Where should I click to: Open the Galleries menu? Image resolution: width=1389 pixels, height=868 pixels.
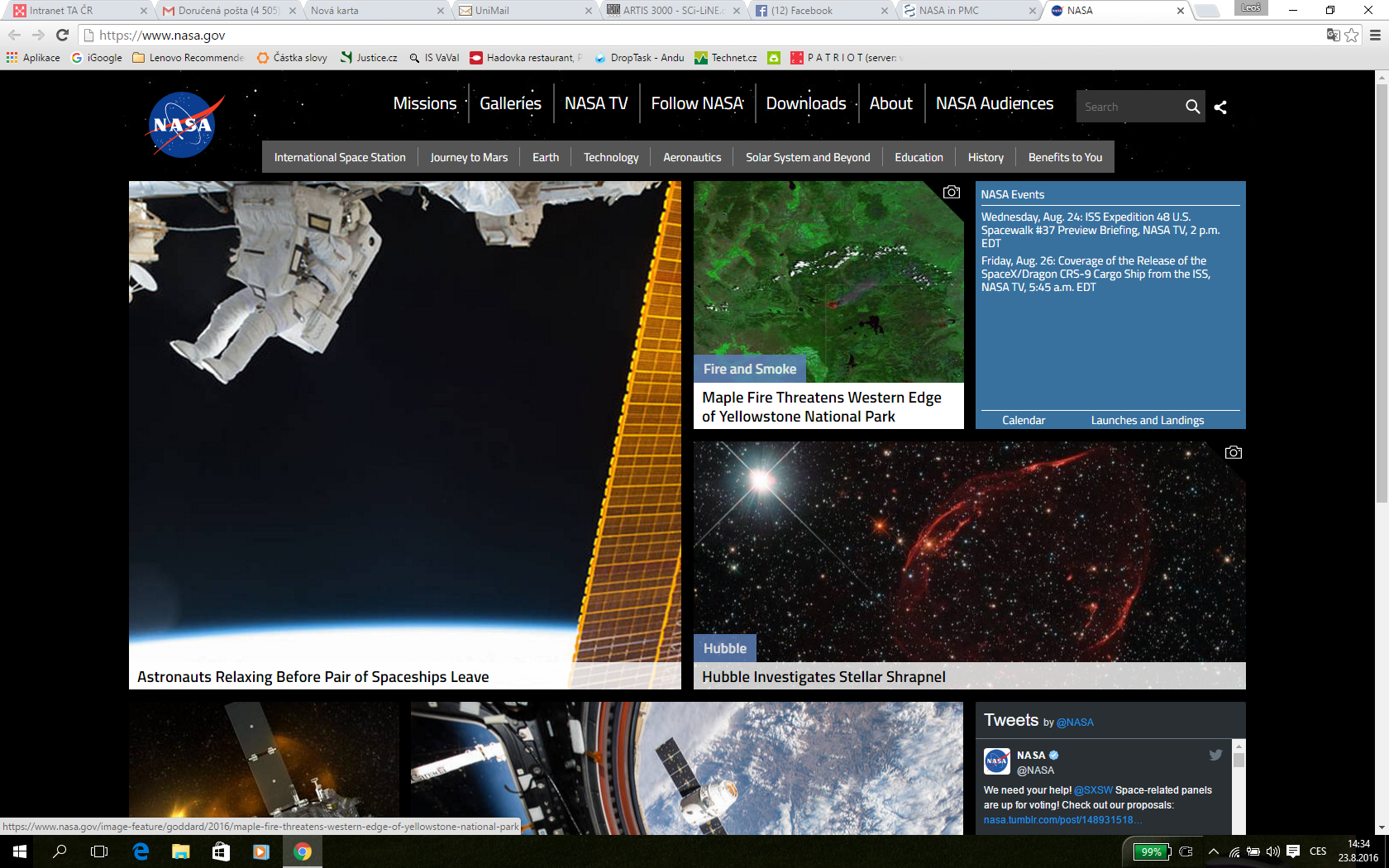coord(510,103)
